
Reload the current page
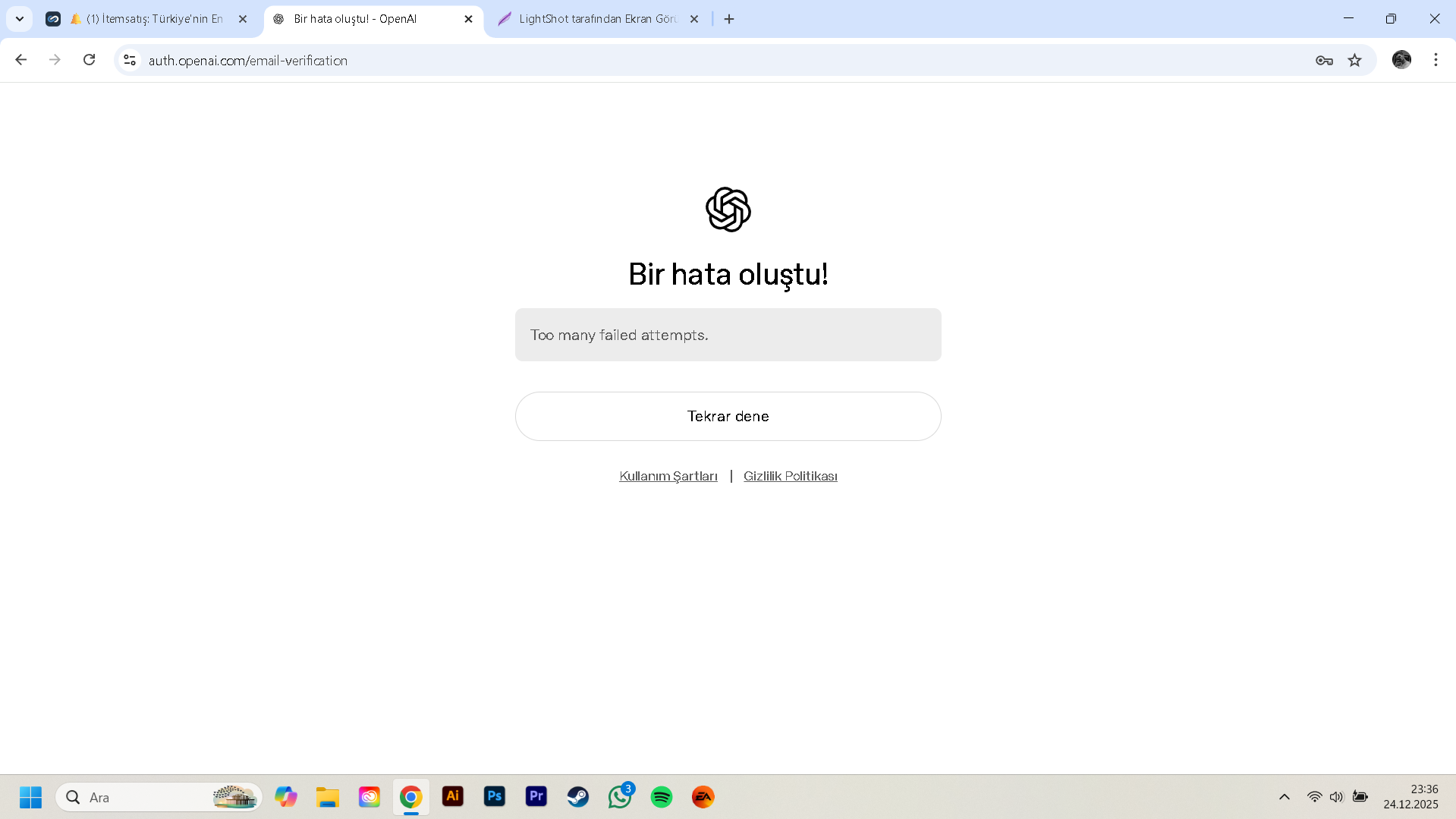click(x=90, y=60)
